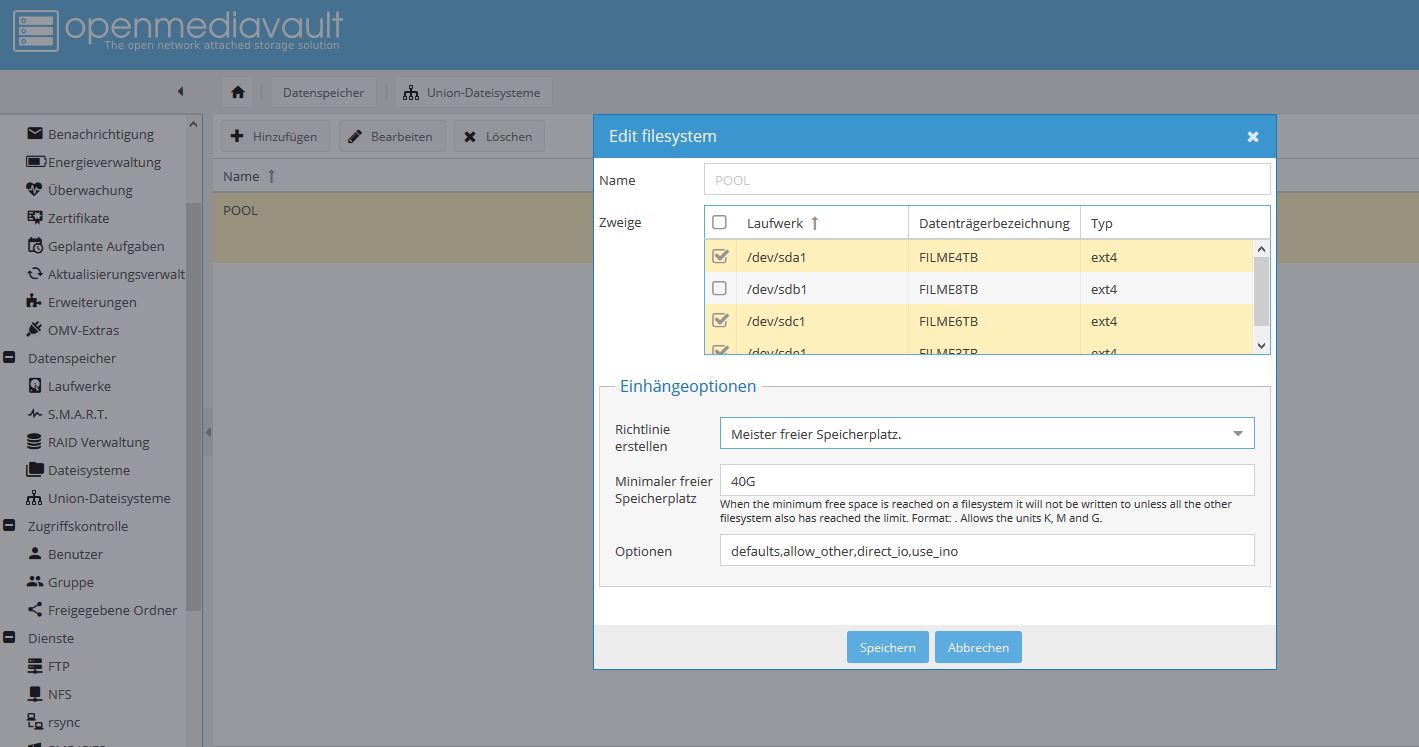The image size is (1419, 747).
Task: Click the sidebar splitter collapse handle
Action: (x=208, y=432)
